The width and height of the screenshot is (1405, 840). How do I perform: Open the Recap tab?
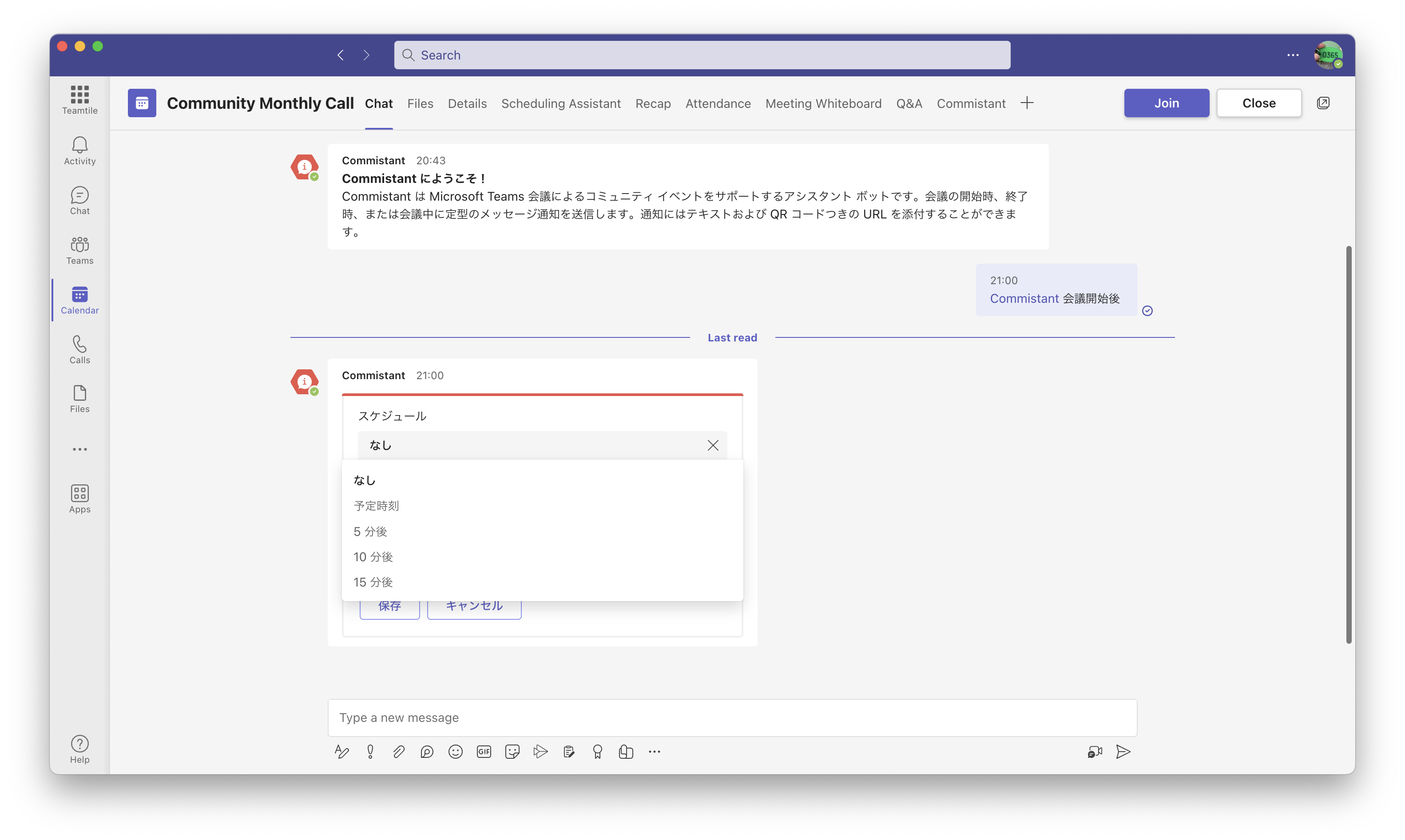653,103
